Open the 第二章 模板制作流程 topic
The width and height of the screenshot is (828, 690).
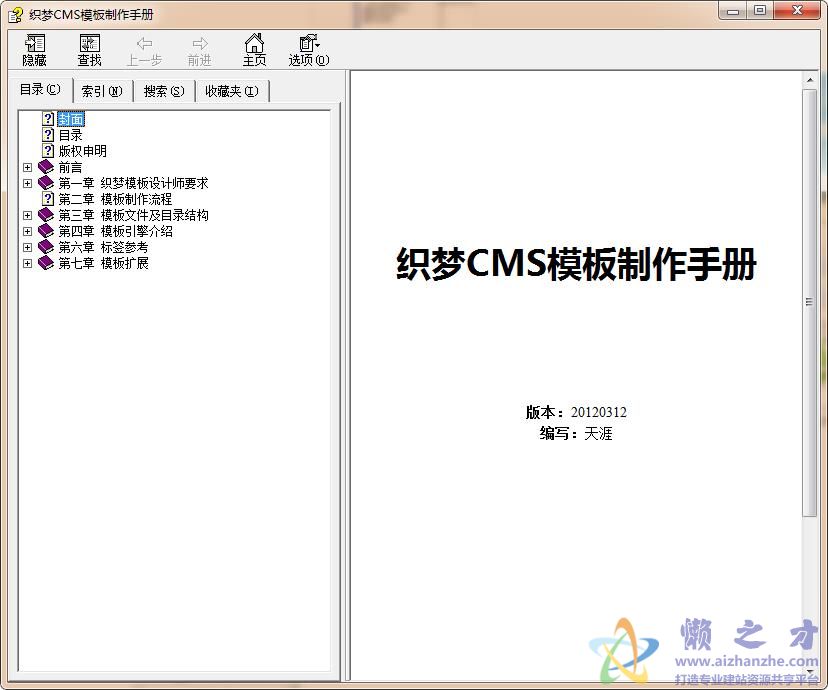click(x=106, y=198)
